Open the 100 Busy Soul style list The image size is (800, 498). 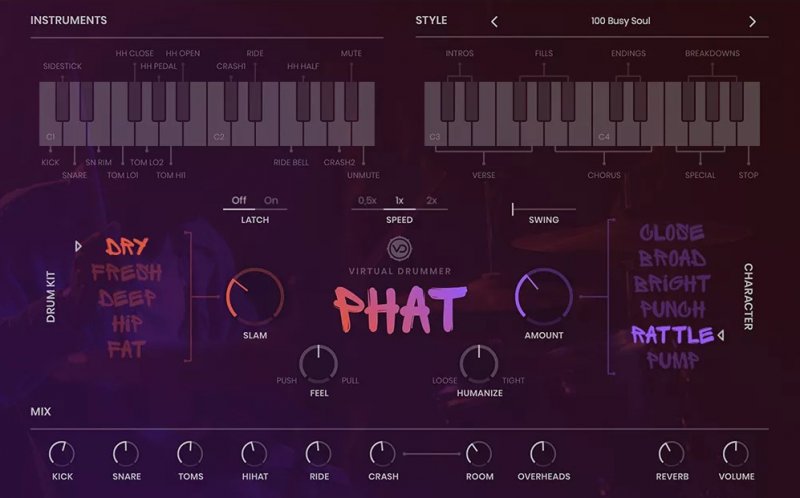(x=622, y=21)
